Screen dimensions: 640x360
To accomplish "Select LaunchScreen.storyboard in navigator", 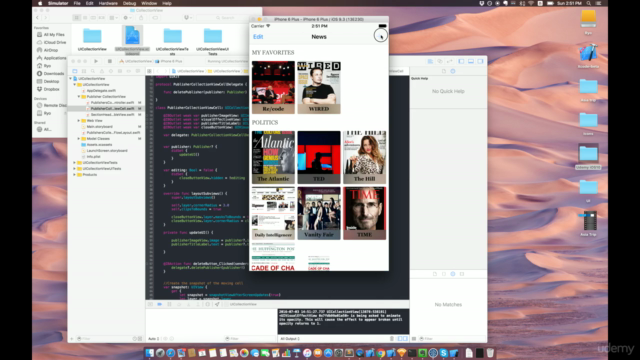I will click(107, 151).
